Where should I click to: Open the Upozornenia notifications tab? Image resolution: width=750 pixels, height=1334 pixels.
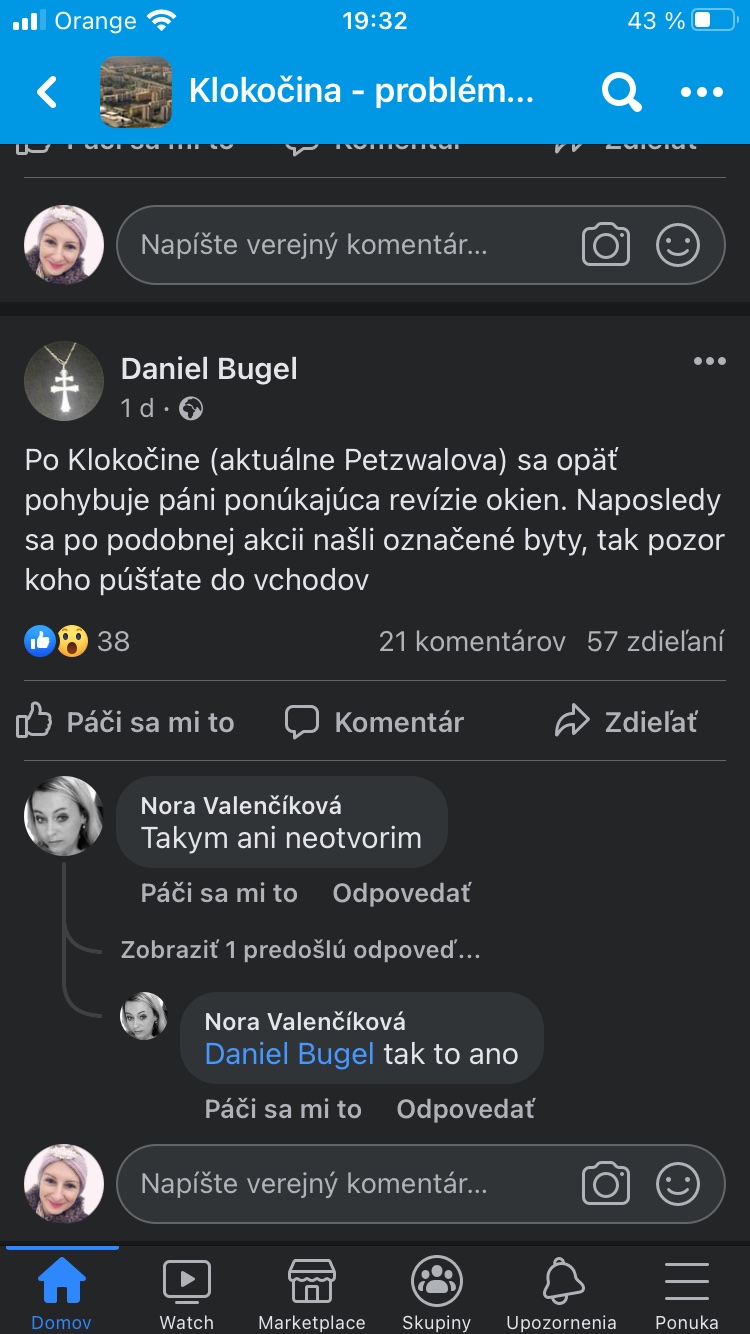coord(563,1294)
